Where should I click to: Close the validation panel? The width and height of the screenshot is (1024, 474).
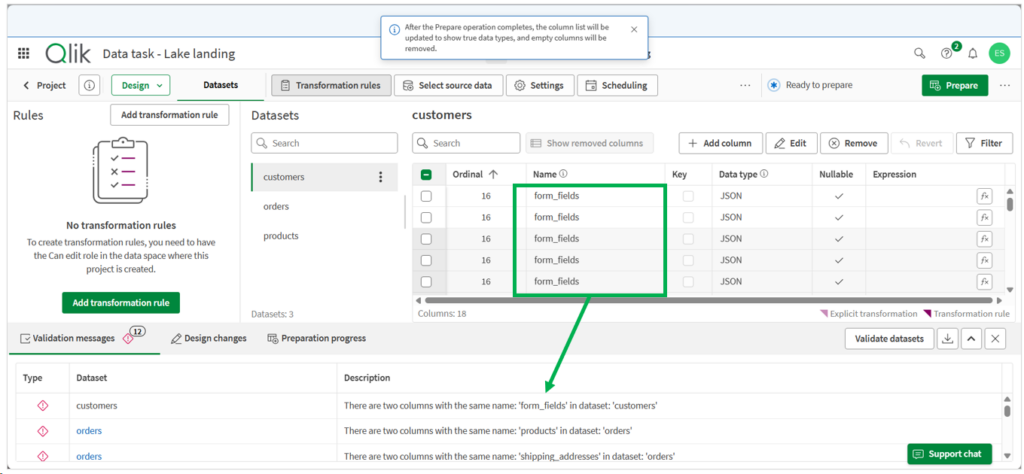tap(995, 338)
